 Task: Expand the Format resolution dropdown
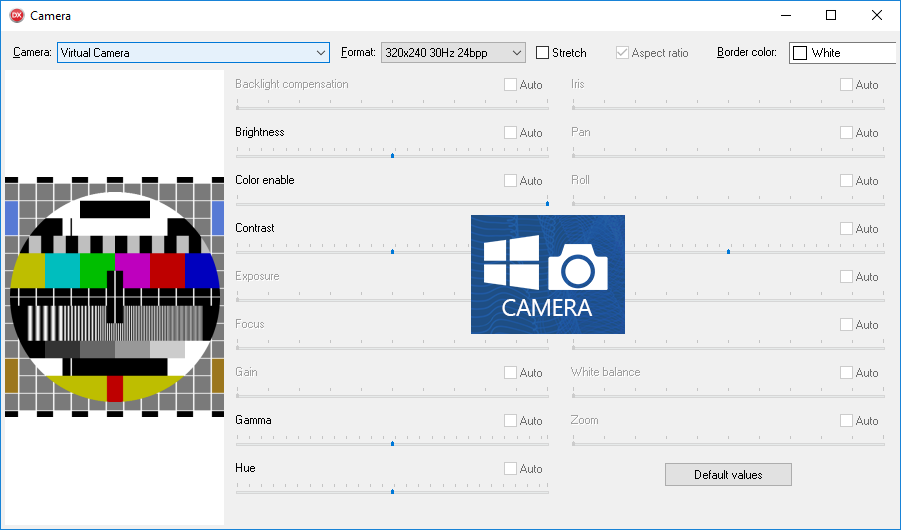tap(453, 52)
